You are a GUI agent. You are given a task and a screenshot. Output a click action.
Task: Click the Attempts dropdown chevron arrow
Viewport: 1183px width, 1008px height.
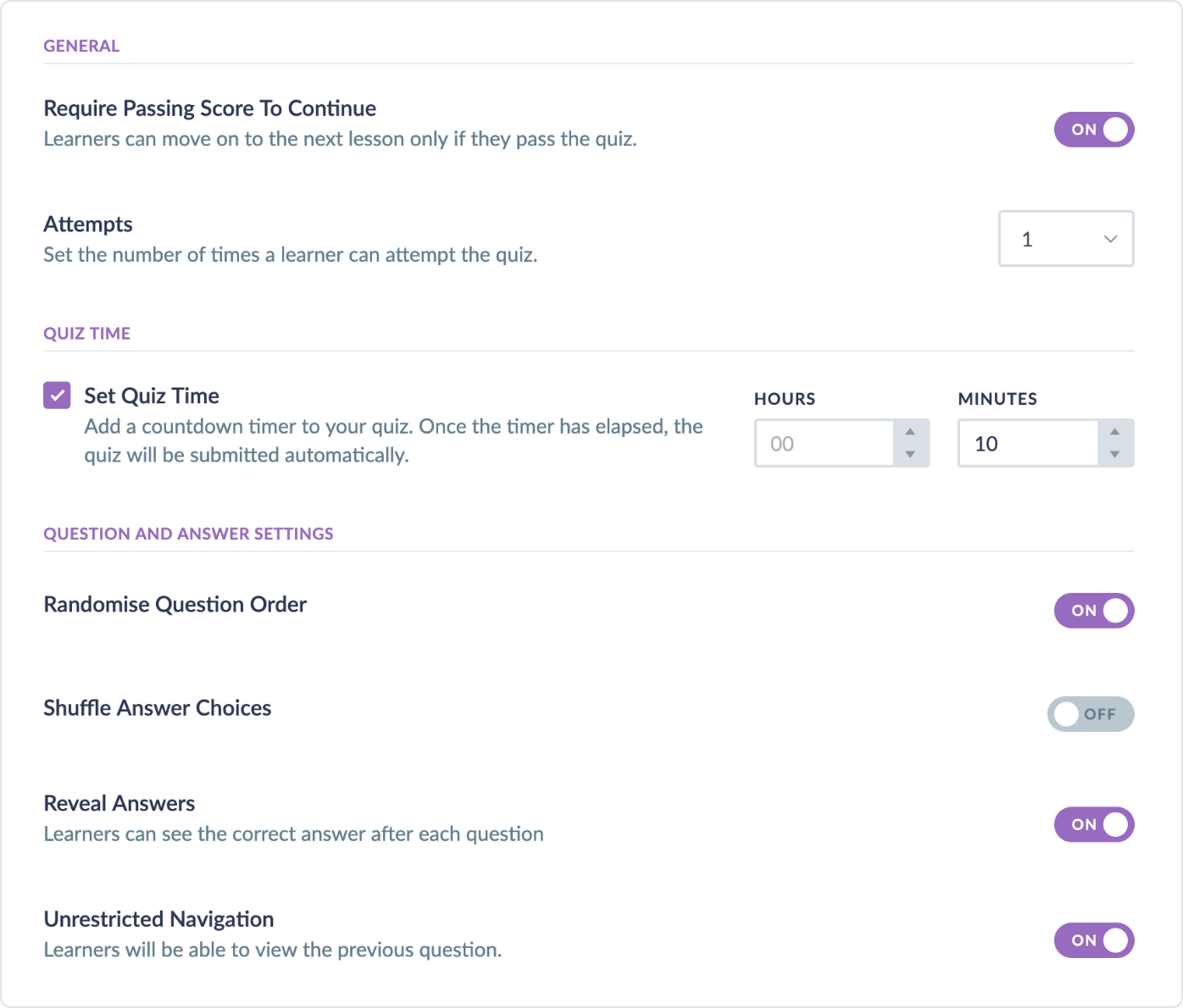point(1110,239)
